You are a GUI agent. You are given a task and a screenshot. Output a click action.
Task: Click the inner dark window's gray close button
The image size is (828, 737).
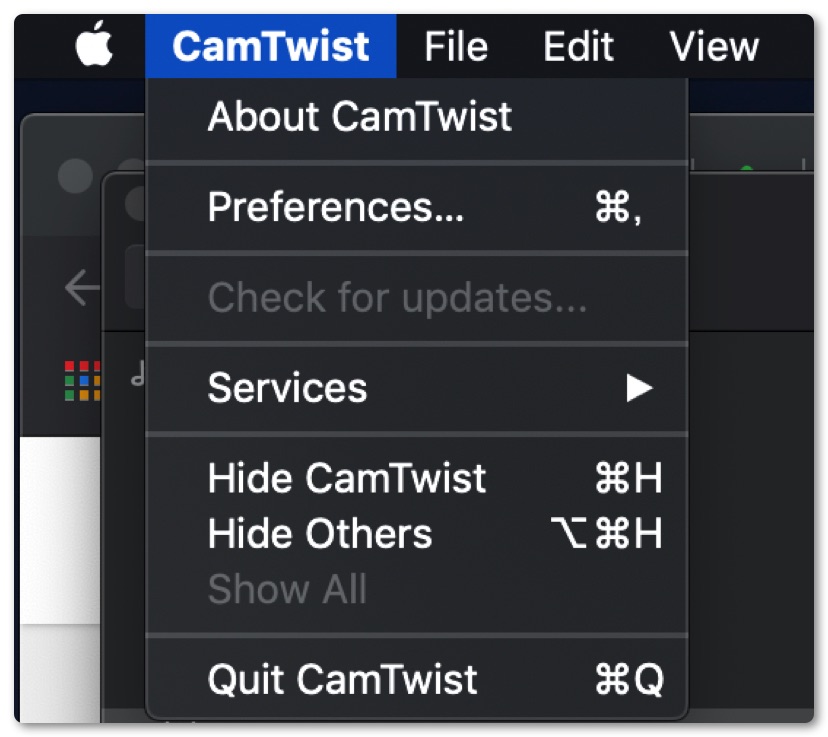(x=136, y=203)
